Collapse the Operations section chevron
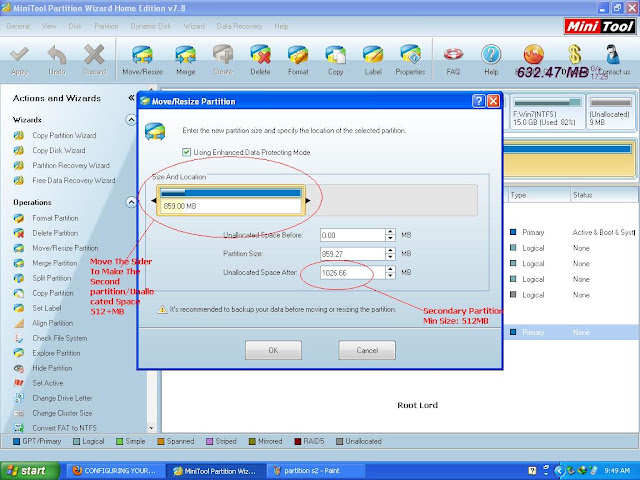Image resolution: width=640 pixels, height=480 pixels. 131,202
